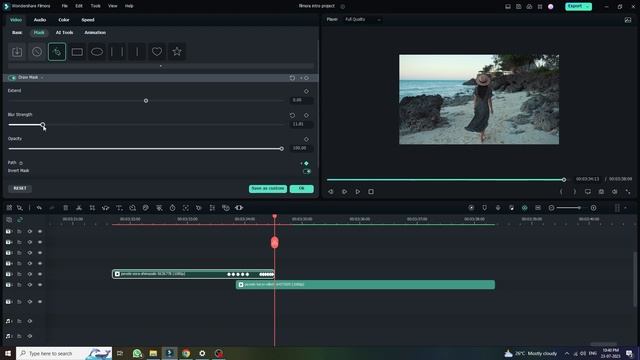Choose the heart mask shape

pyautogui.click(x=157, y=52)
